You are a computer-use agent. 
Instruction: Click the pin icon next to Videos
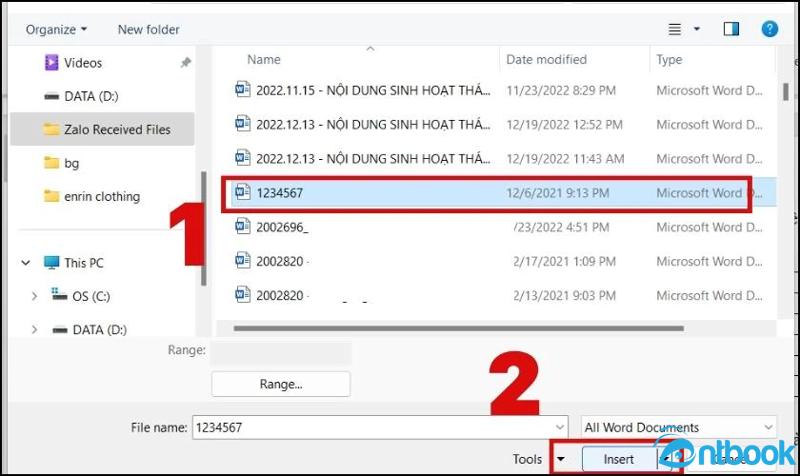(186, 63)
